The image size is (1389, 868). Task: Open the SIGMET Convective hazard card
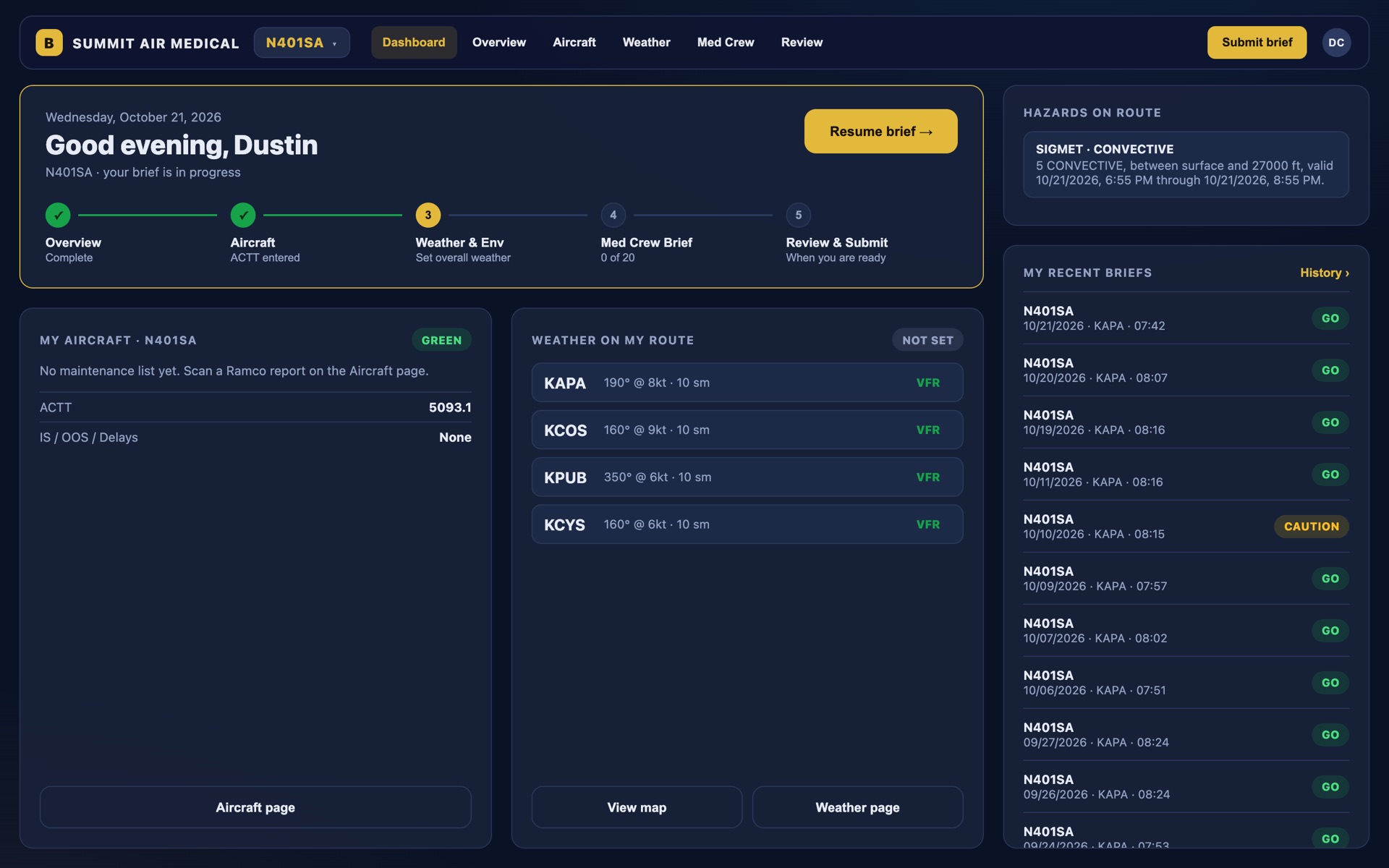[1186, 164]
